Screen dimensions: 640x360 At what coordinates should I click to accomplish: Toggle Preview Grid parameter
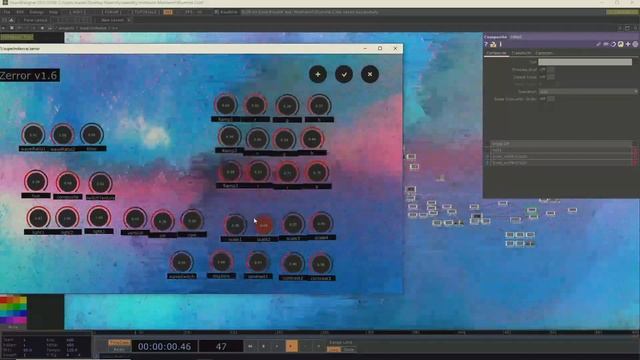point(550,70)
